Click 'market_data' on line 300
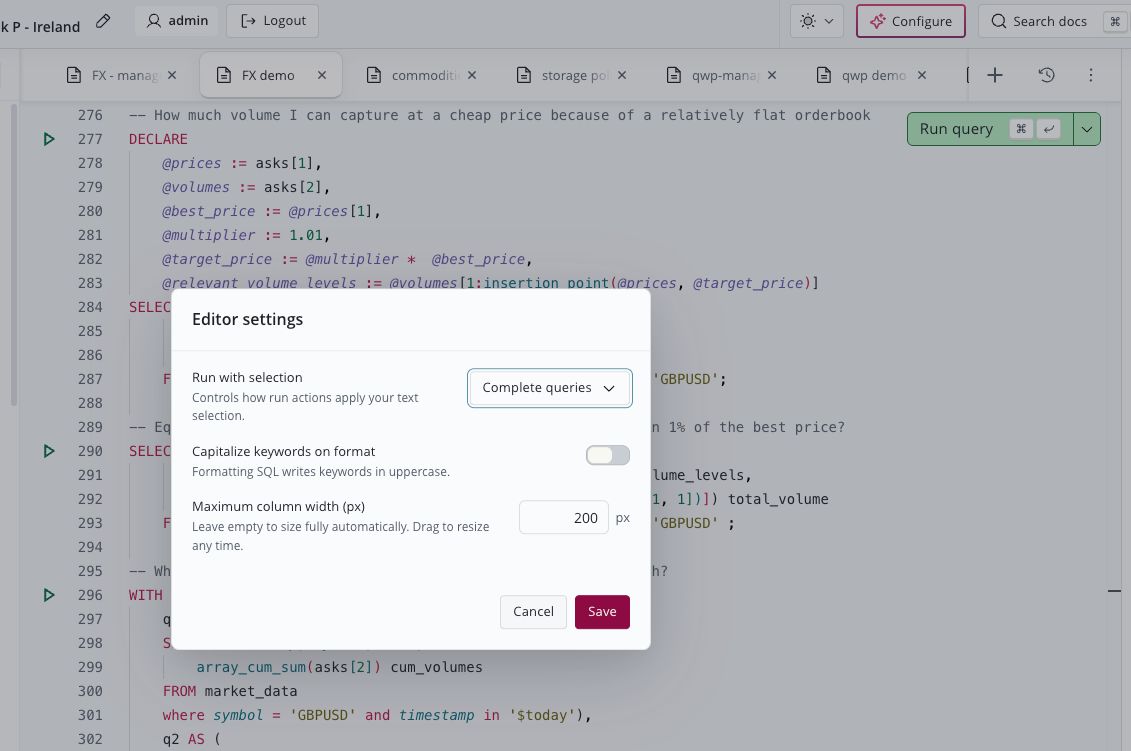The image size is (1131, 751). click(x=250, y=691)
